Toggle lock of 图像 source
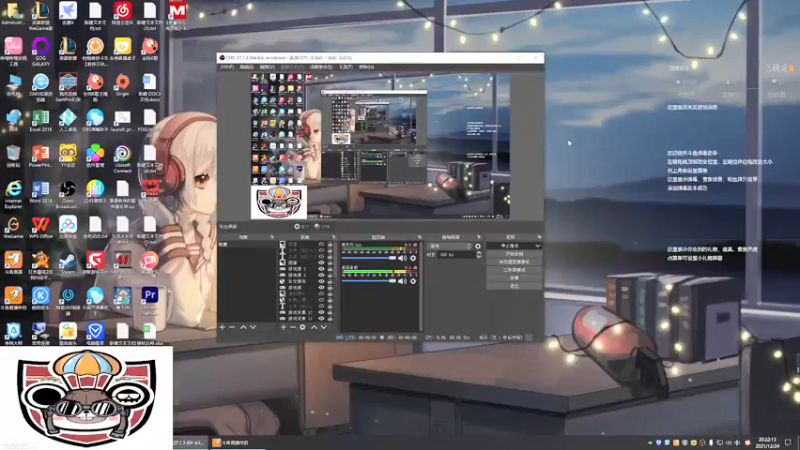This screenshot has width=800, height=450. pos(330,263)
